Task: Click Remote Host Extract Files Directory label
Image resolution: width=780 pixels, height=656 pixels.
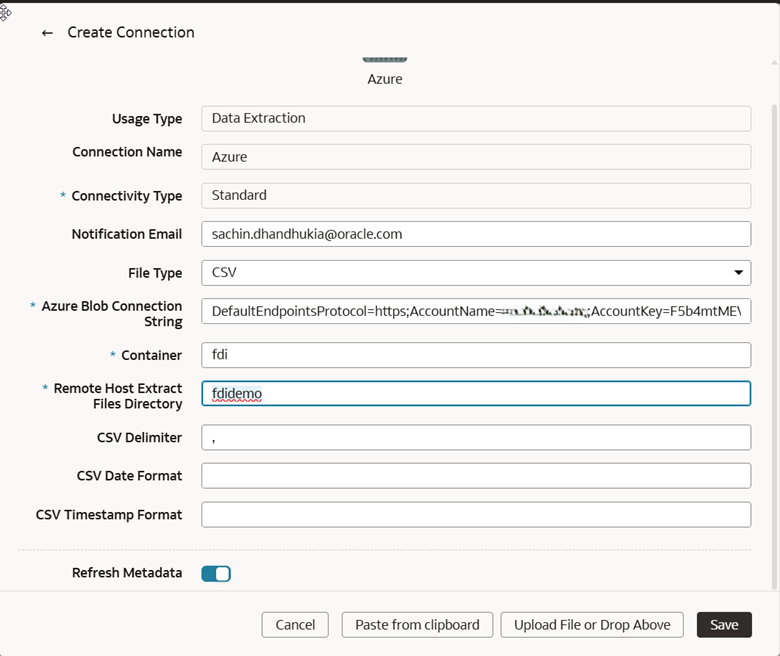Action: click(118, 396)
